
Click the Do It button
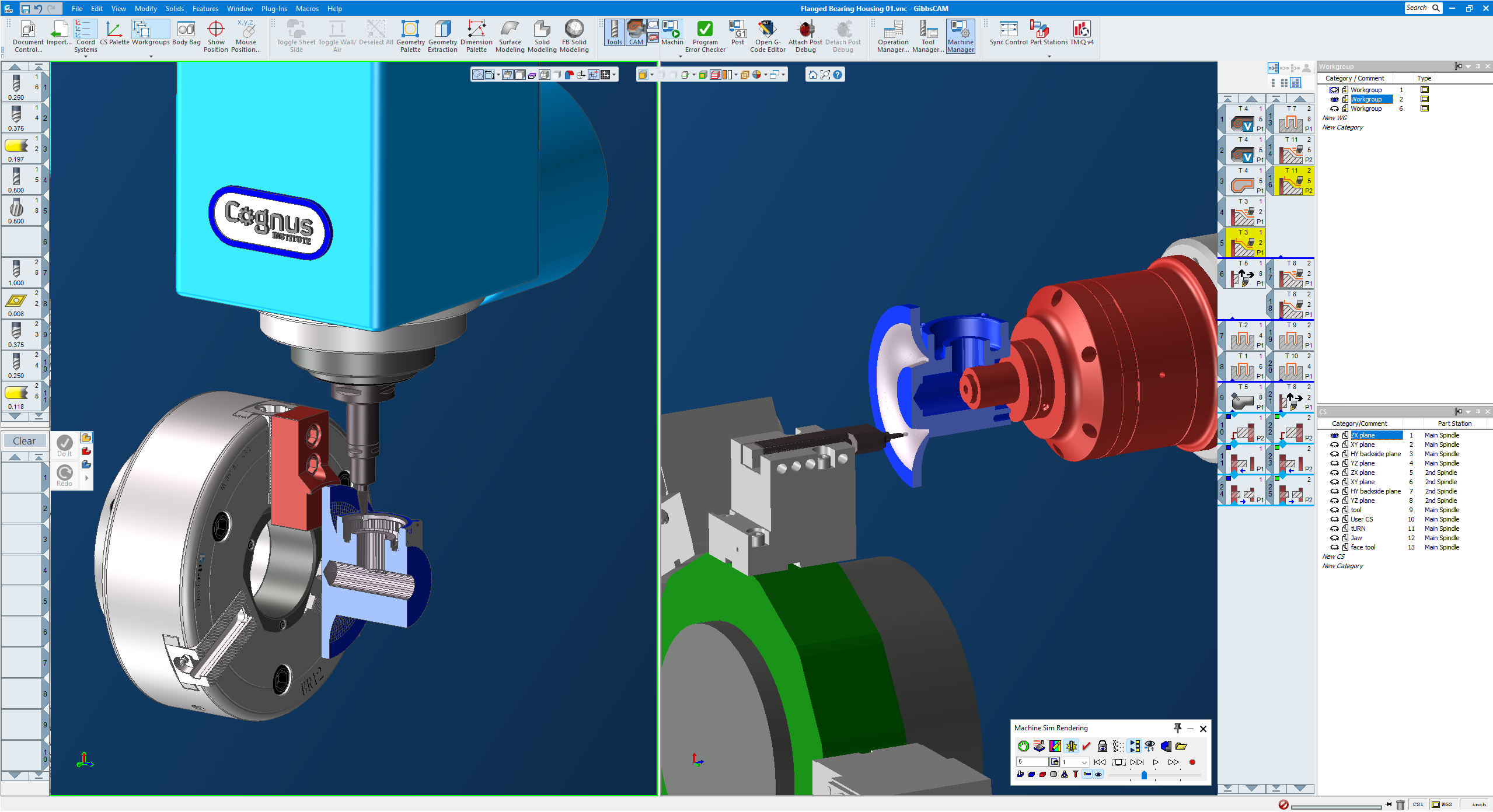coord(65,446)
